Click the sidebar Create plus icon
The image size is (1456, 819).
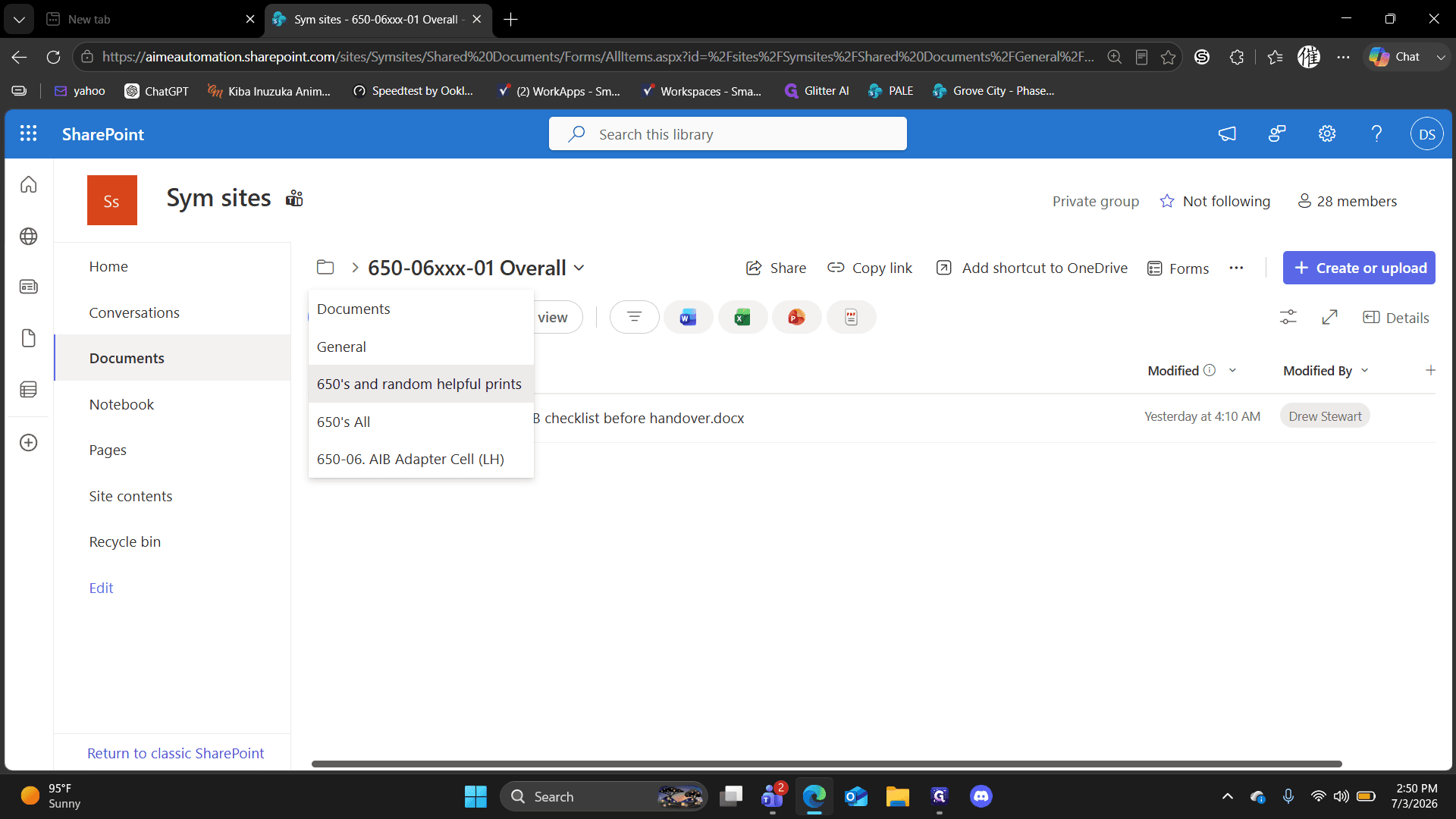[x=29, y=442]
